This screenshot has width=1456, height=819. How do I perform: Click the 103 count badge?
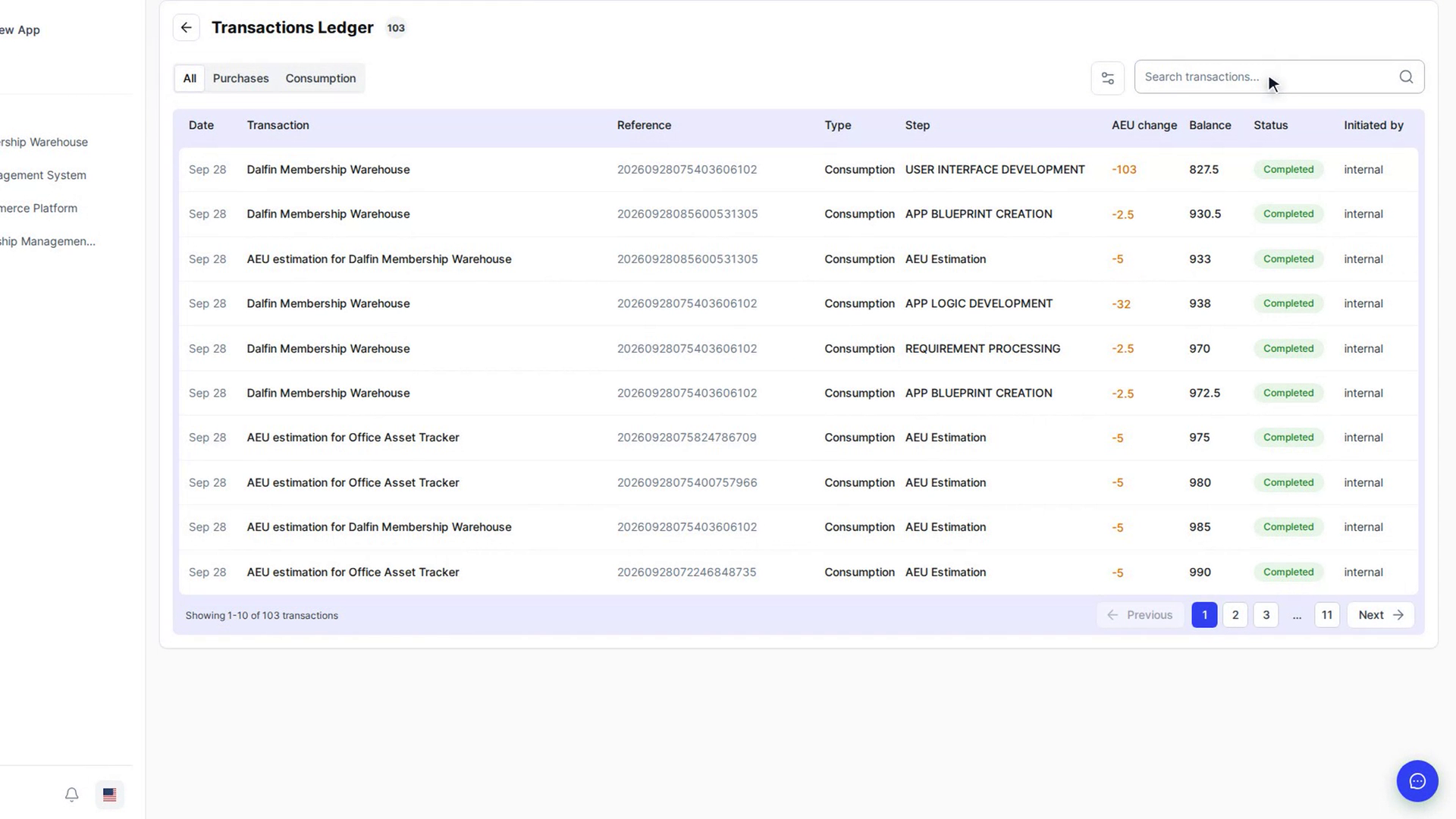pos(396,28)
